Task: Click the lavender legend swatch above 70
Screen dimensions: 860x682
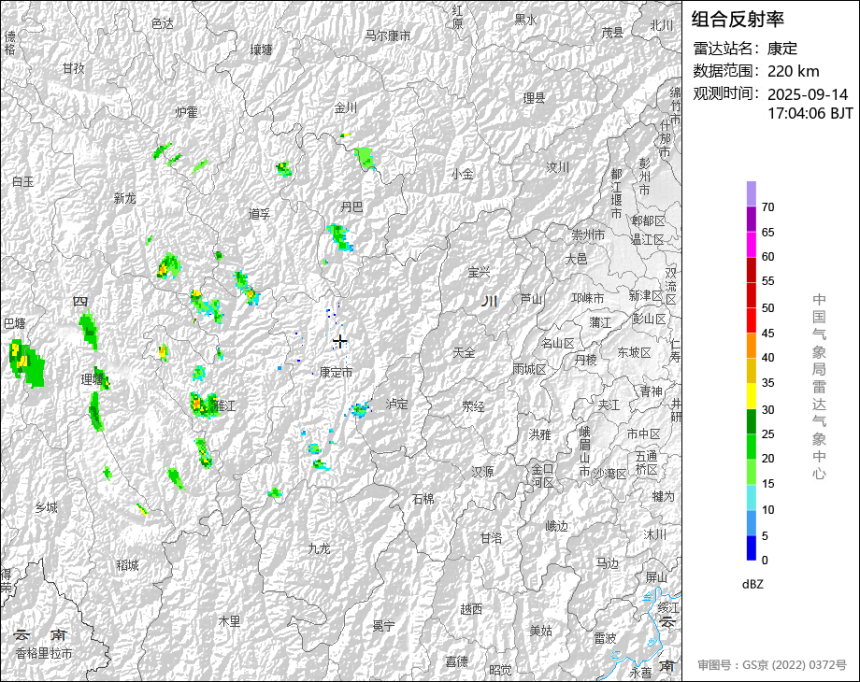Action: (x=751, y=194)
